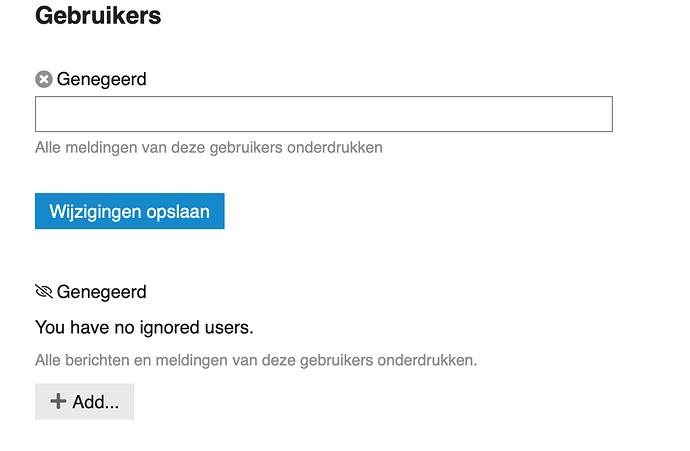Click the ignore eye-slash icon above ignored users message
This screenshot has width=690, height=451.
44,291
